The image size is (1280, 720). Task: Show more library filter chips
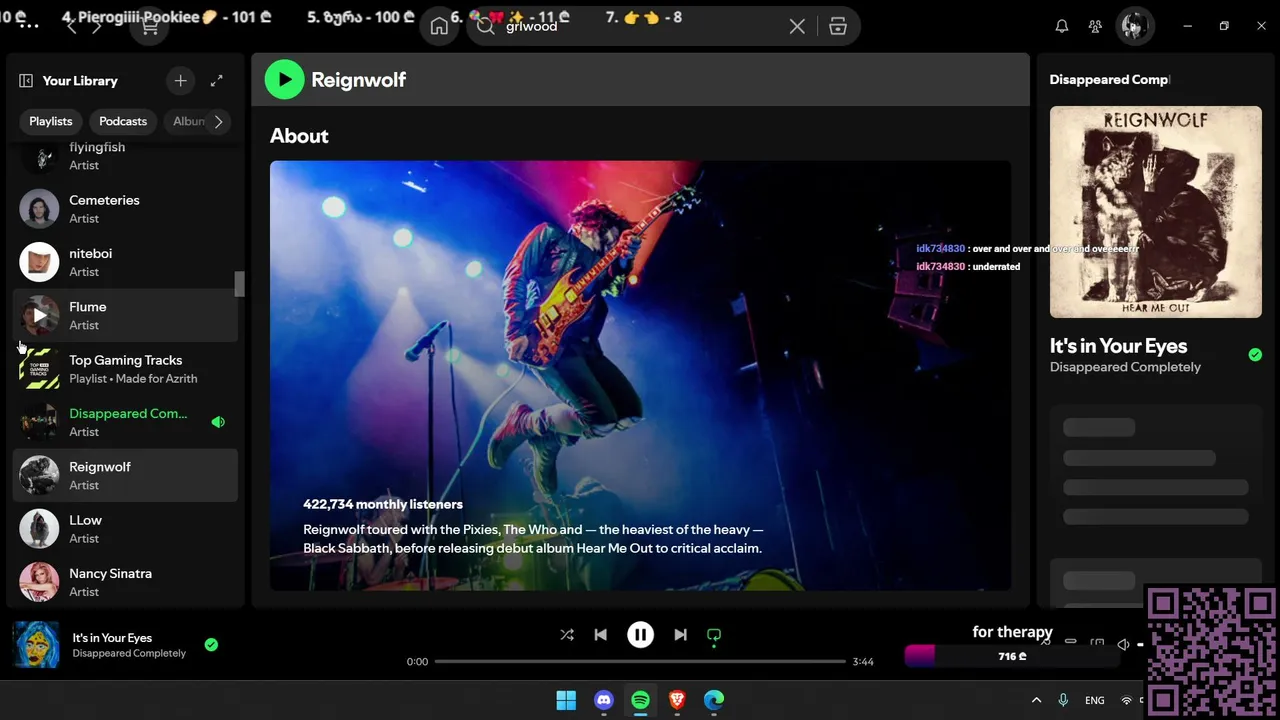(x=218, y=121)
